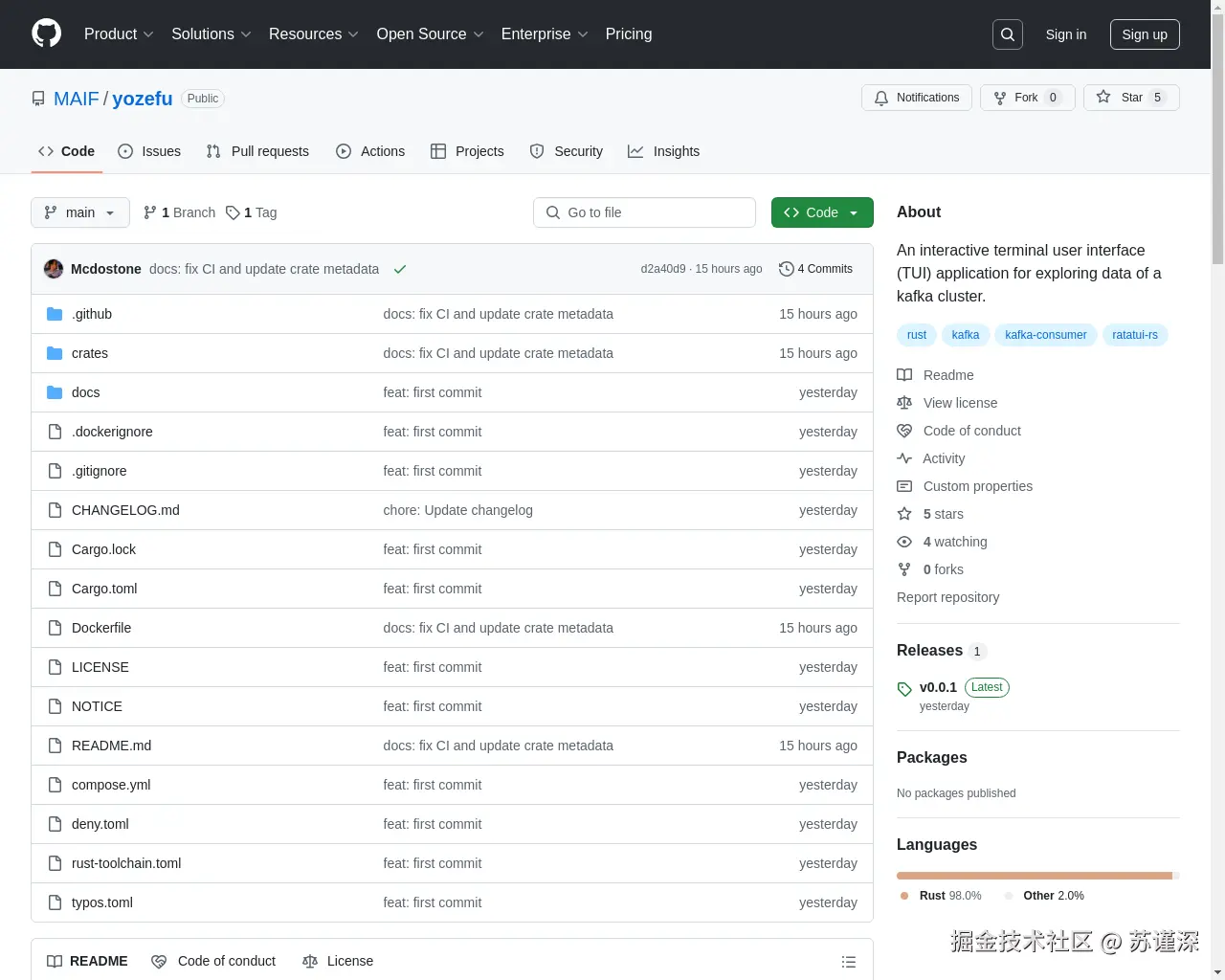
Task: View repository Activity via the pulse icon
Action: coord(904,458)
